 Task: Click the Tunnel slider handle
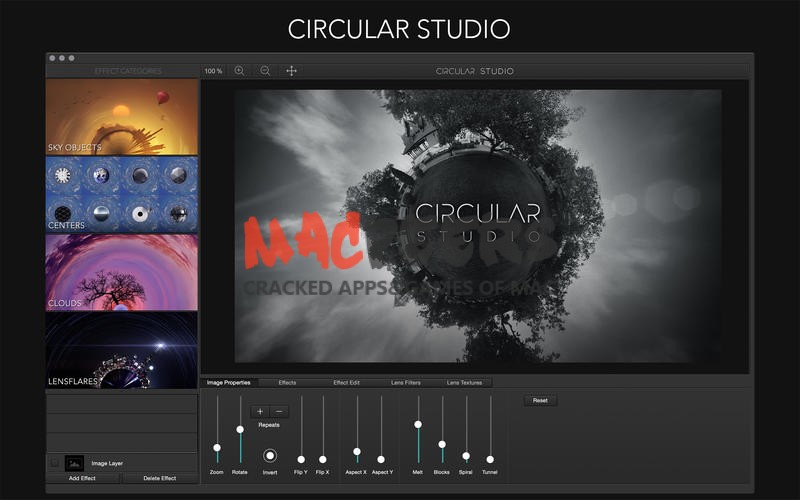490,459
